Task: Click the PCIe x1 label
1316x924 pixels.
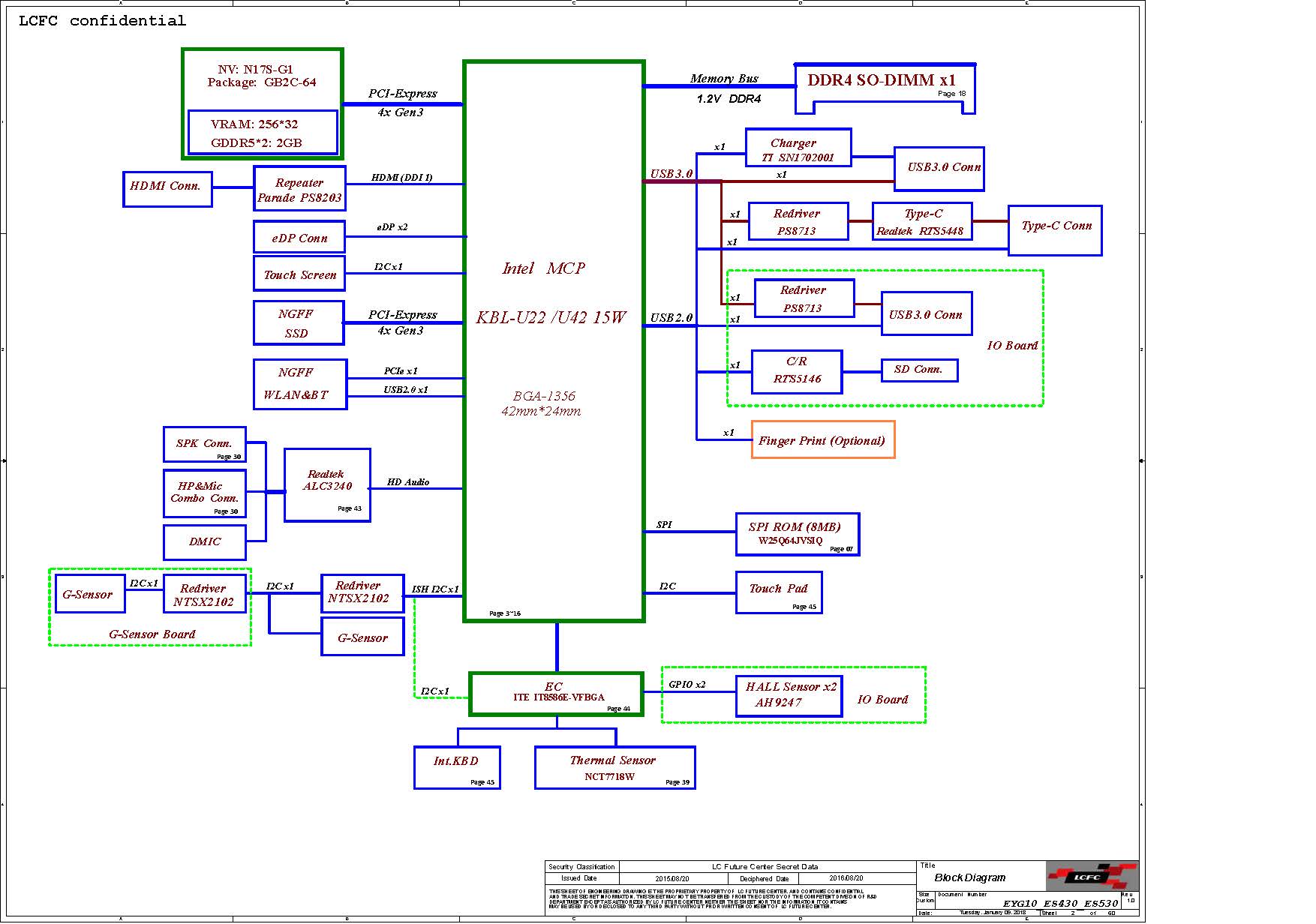Action: pyautogui.click(x=401, y=370)
